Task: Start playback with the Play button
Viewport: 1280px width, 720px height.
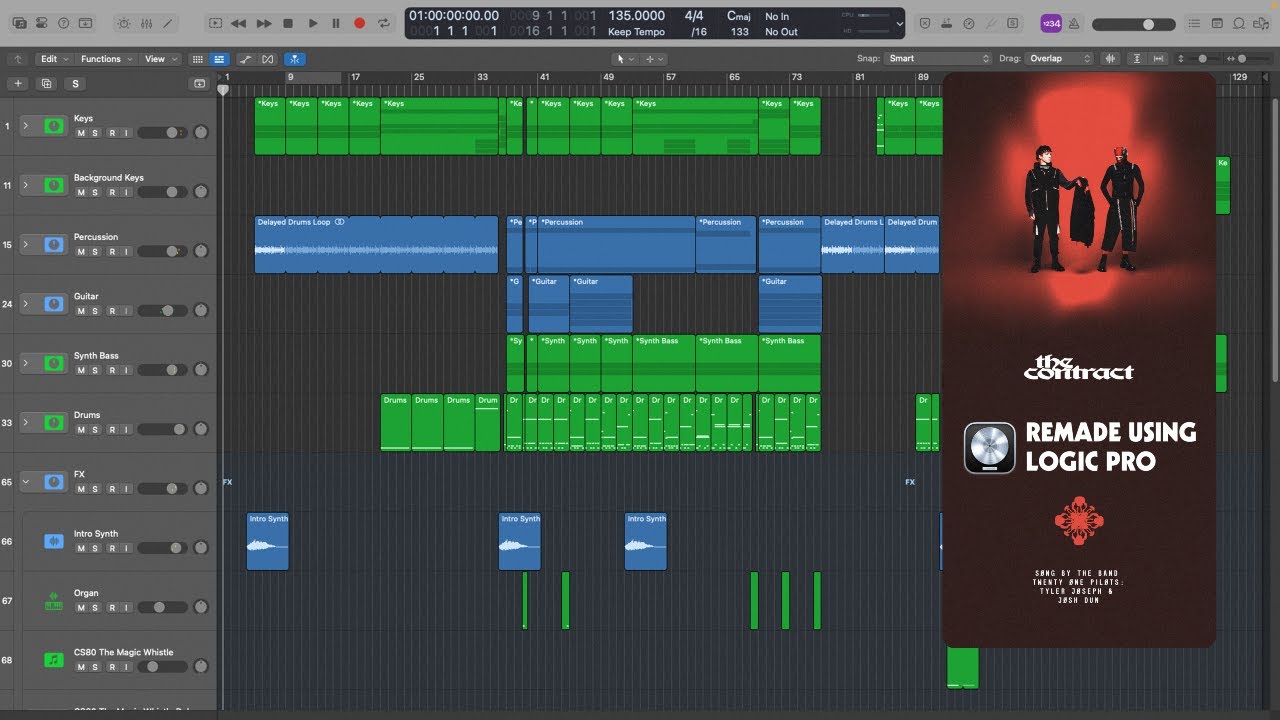Action: pos(312,22)
